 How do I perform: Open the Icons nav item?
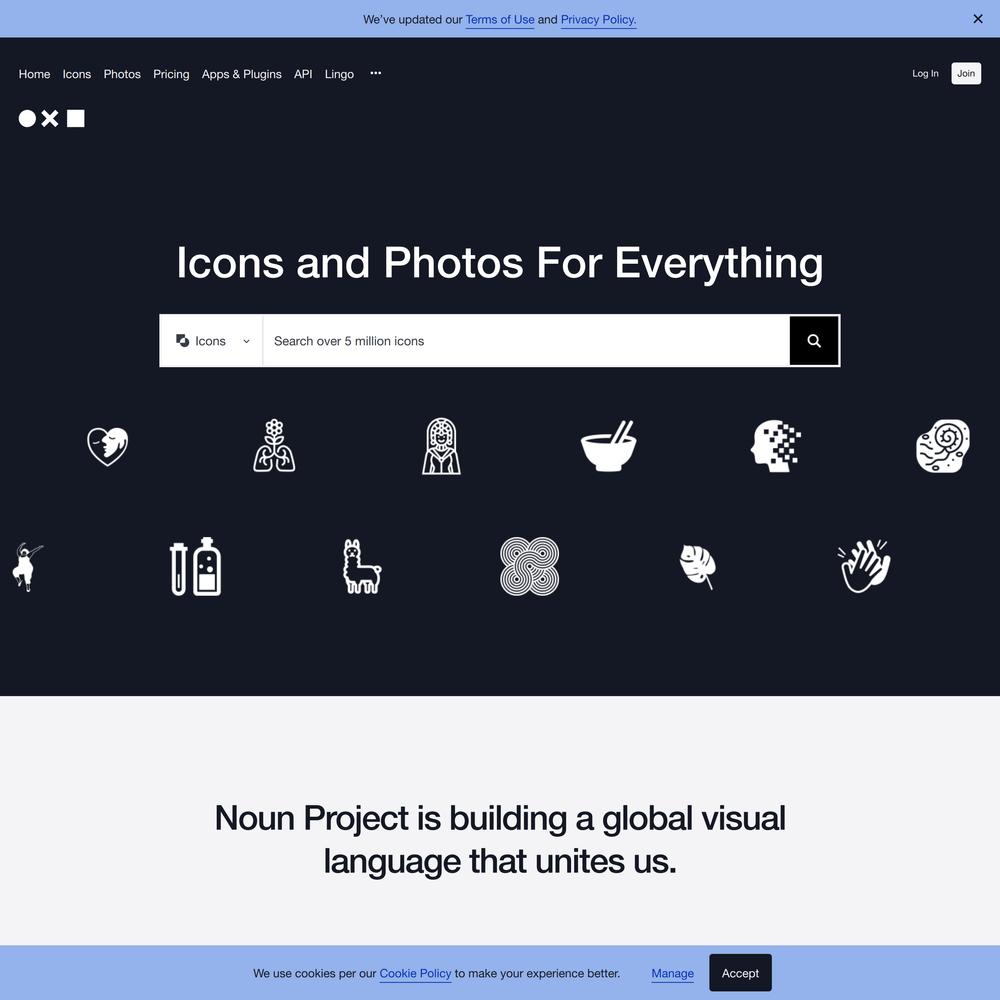tap(77, 74)
